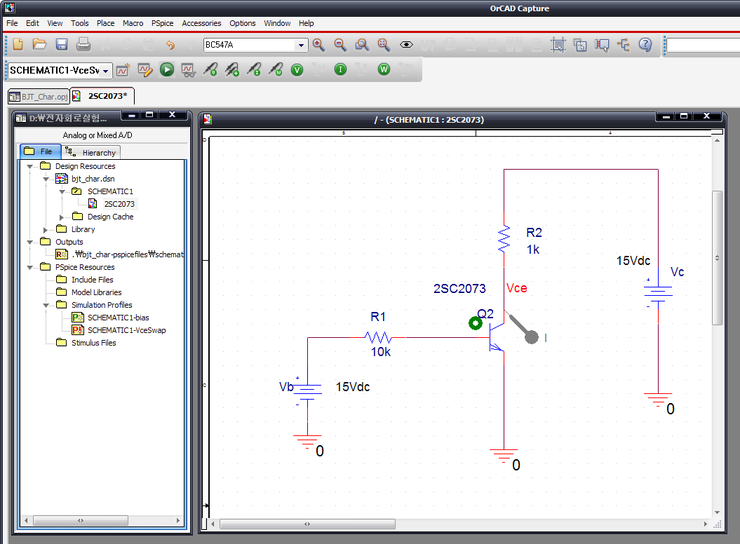Open the BC547A part dropdown arrow
The height and width of the screenshot is (544, 740).
tap(301, 45)
